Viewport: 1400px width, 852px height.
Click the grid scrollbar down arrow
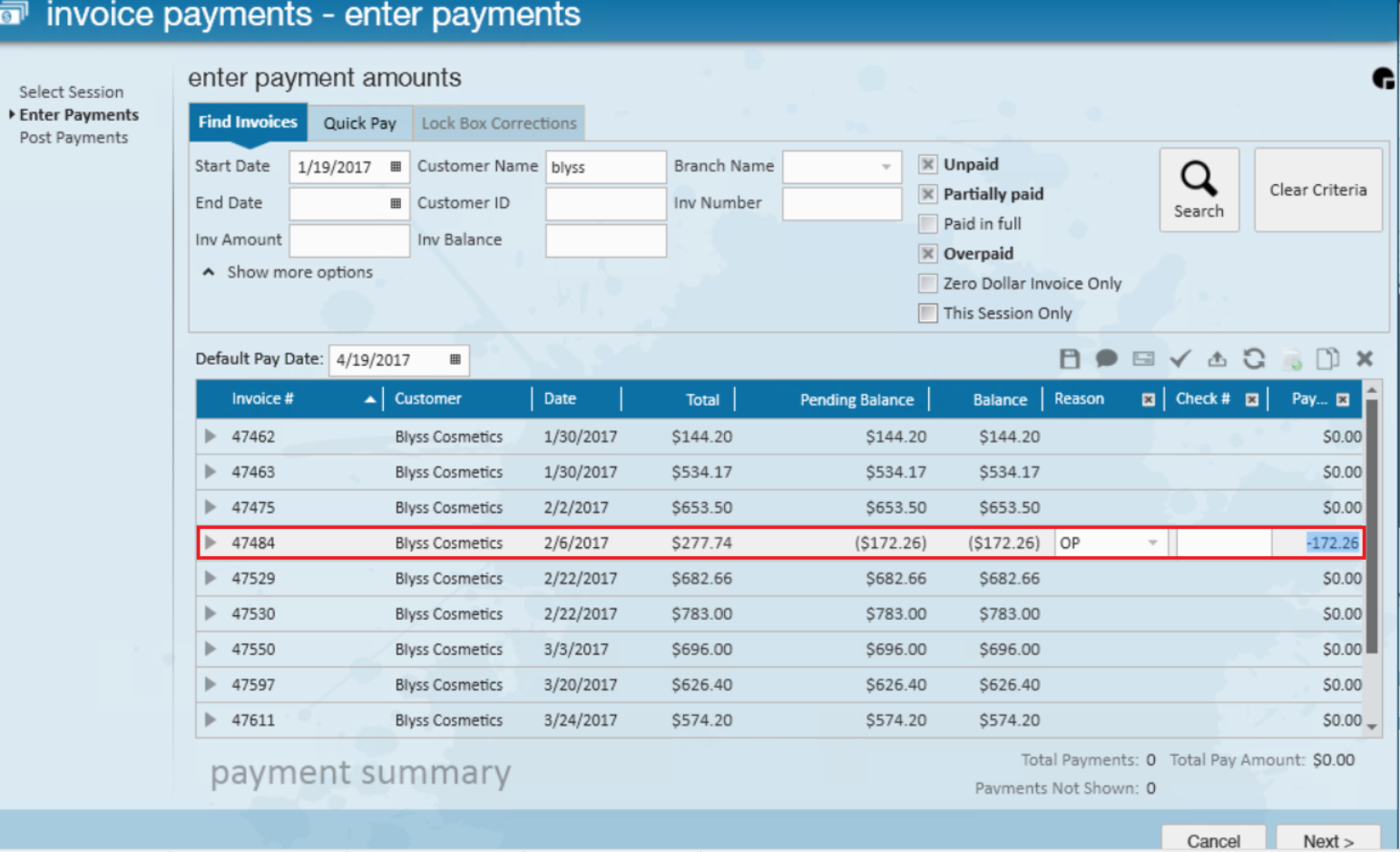point(1372,727)
